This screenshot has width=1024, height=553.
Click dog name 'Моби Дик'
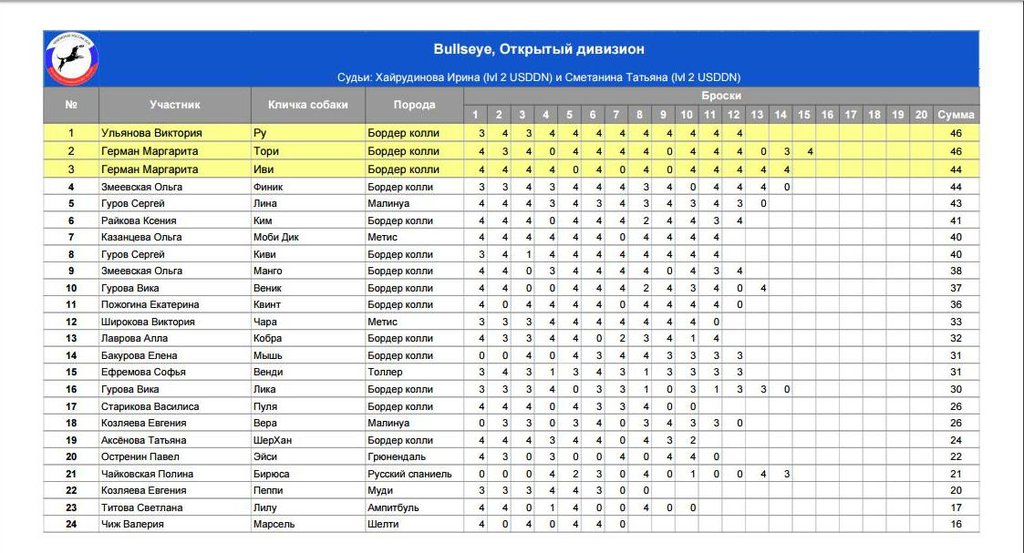tap(276, 237)
